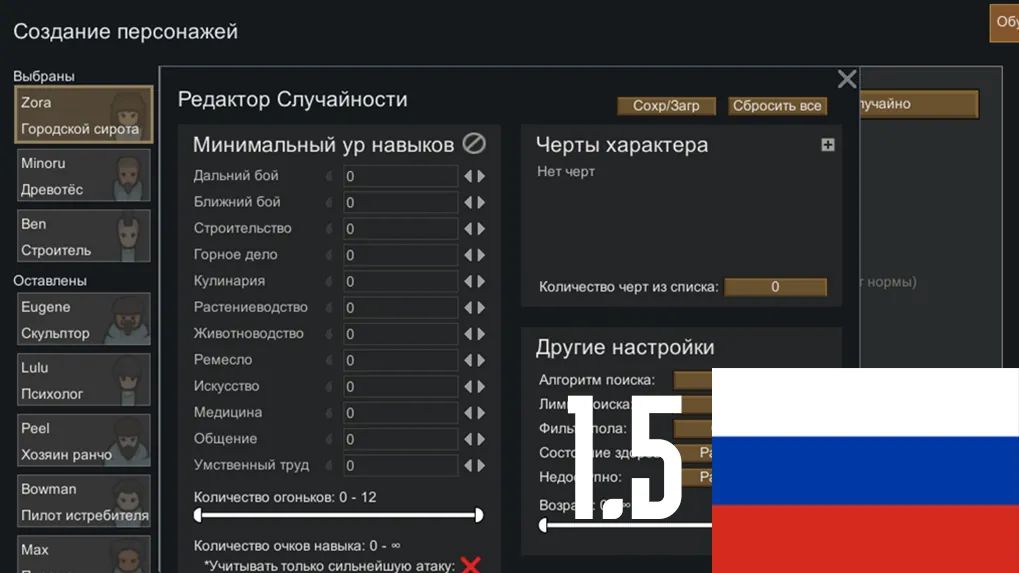This screenshot has width=1019, height=573.
Task: Toggle the strongest attack only red X
Action: click(470, 566)
